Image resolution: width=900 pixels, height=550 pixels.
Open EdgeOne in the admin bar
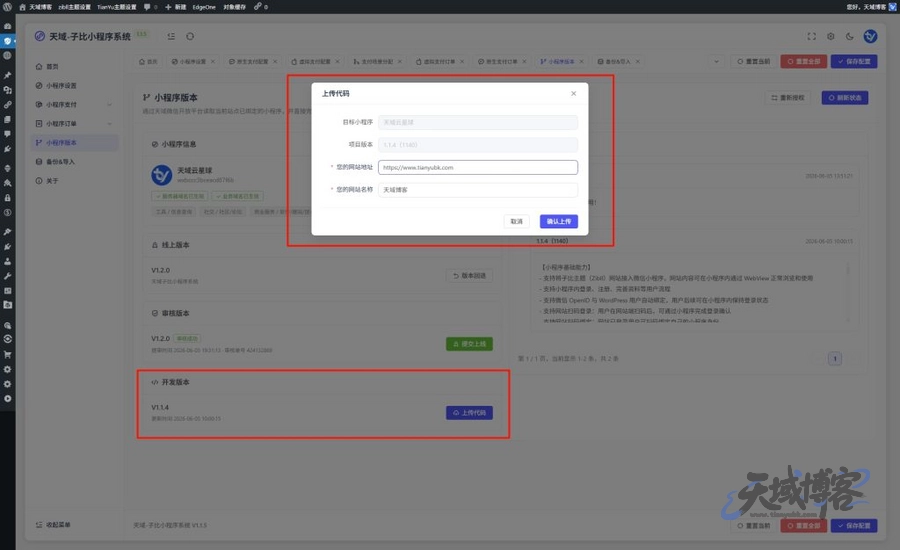[x=204, y=7]
